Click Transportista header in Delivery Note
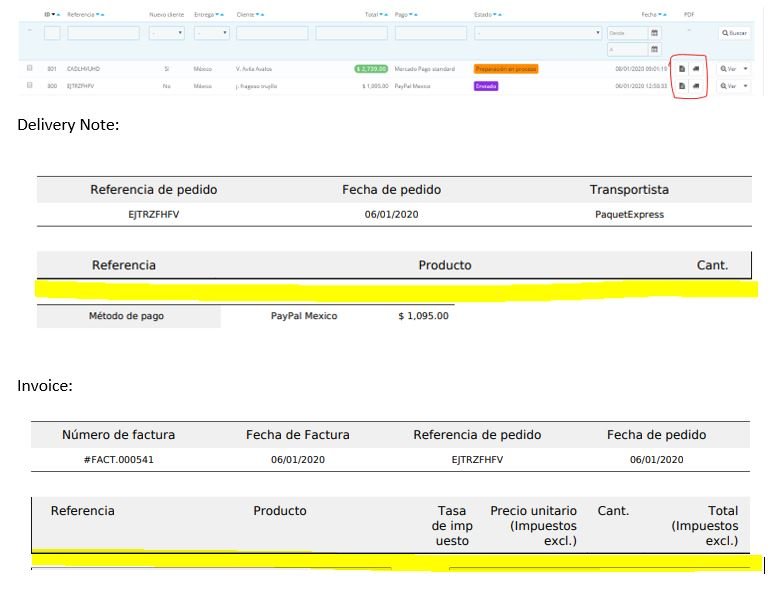The image size is (784, 594). pos(629,190)
